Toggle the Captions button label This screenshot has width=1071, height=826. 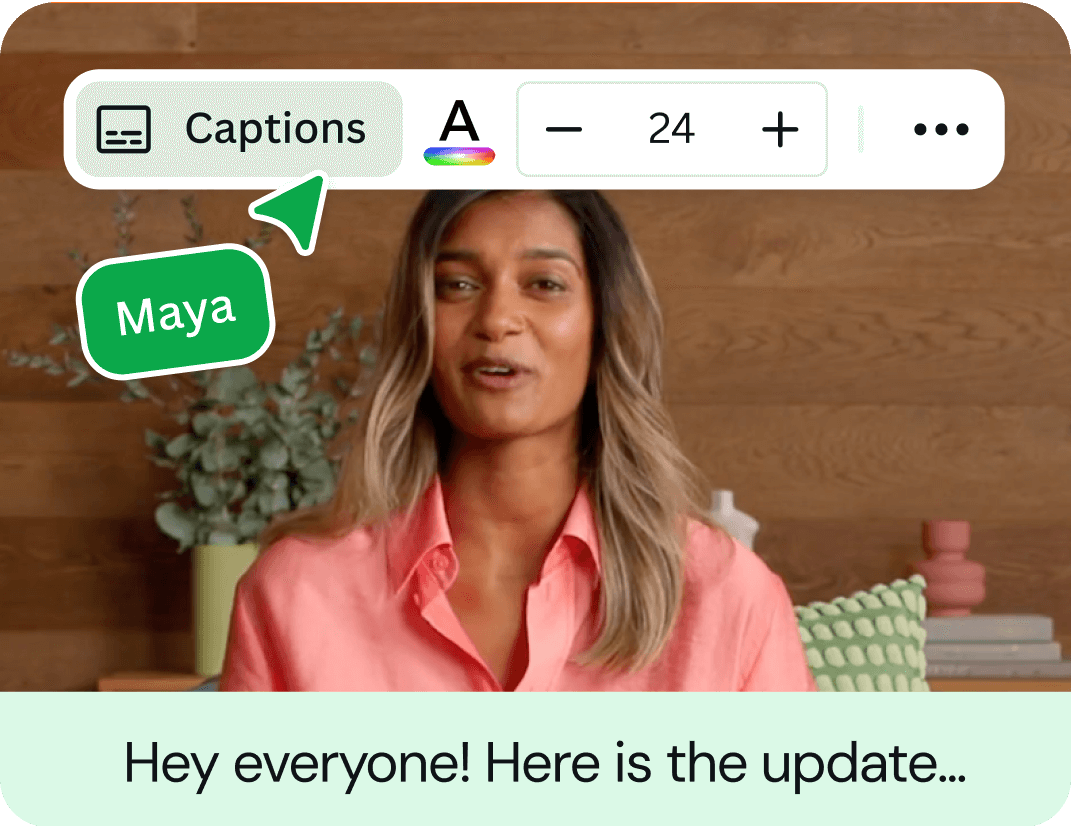(x=275, y=128)
